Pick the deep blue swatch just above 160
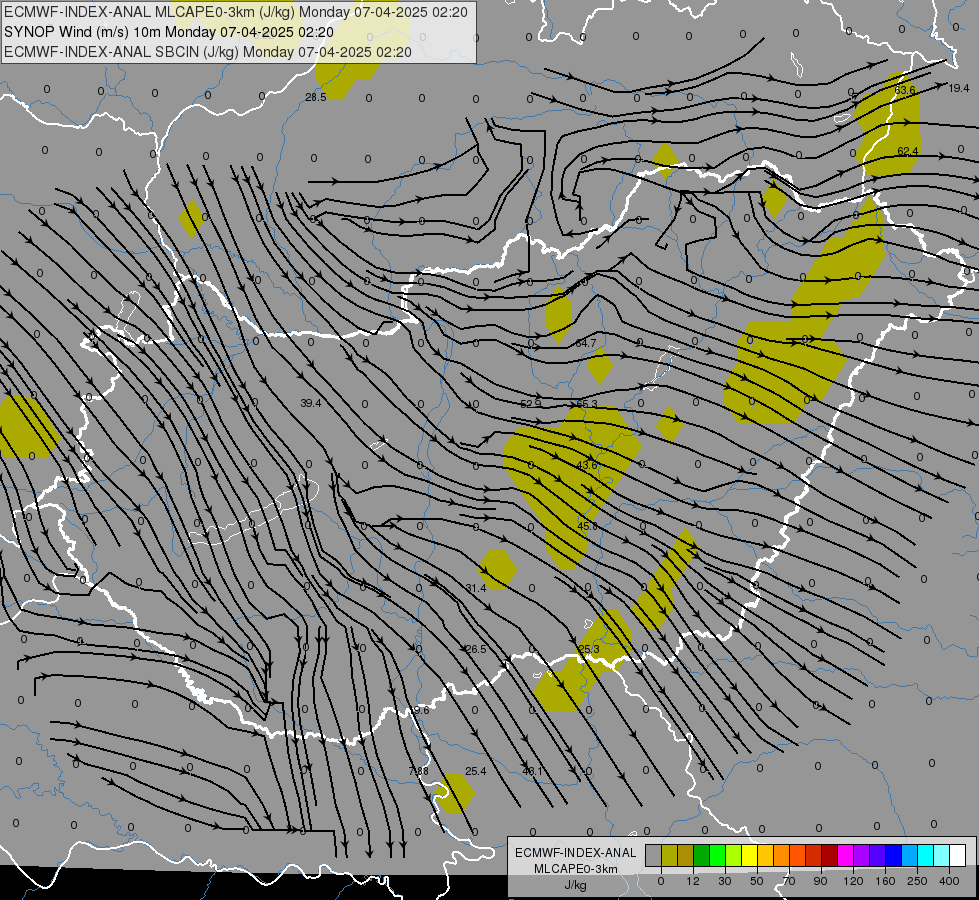The height and width of the screenshot is (900, 979). click(893, 856)
